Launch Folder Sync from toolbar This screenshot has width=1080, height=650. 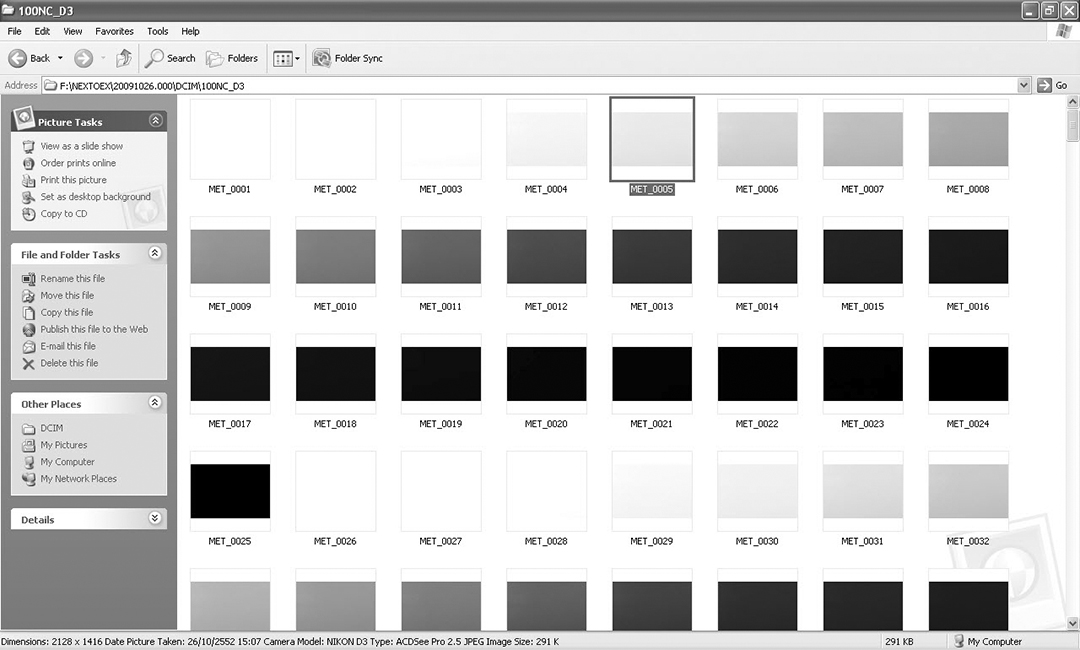(348, 58)
